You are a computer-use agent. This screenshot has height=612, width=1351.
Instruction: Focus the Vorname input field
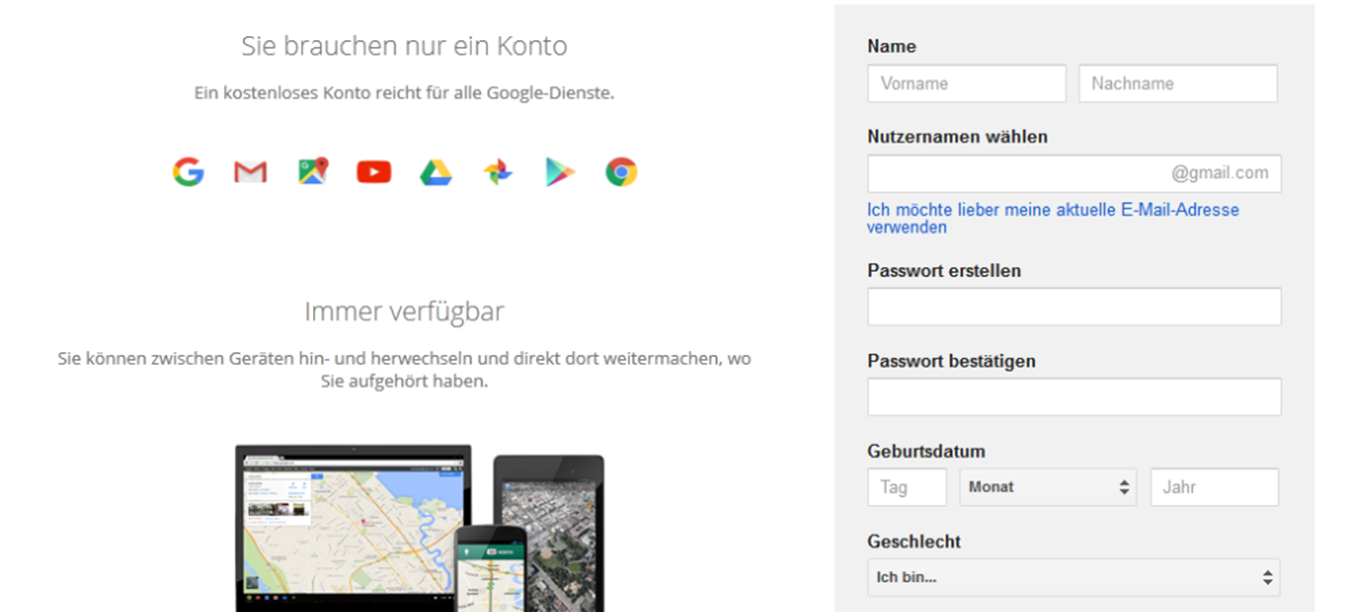click(x=966, y=83)
